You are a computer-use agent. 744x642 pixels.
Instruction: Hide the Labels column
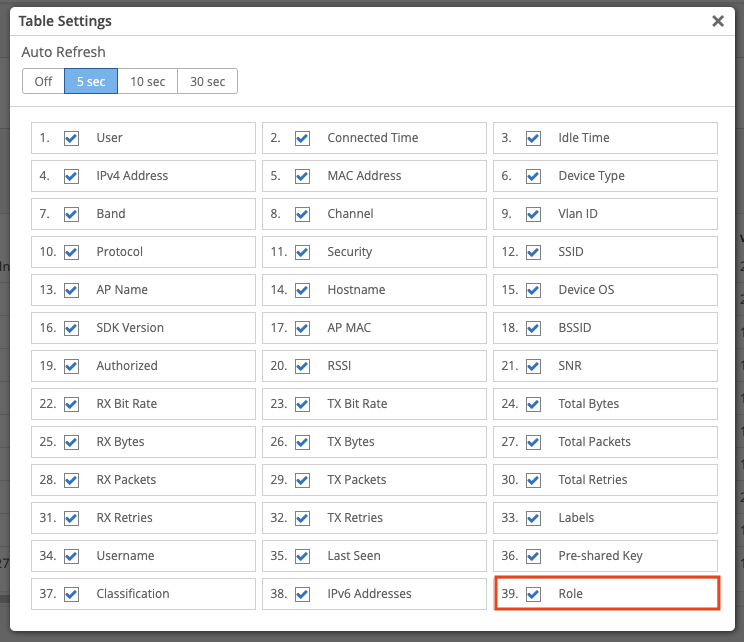534,518
